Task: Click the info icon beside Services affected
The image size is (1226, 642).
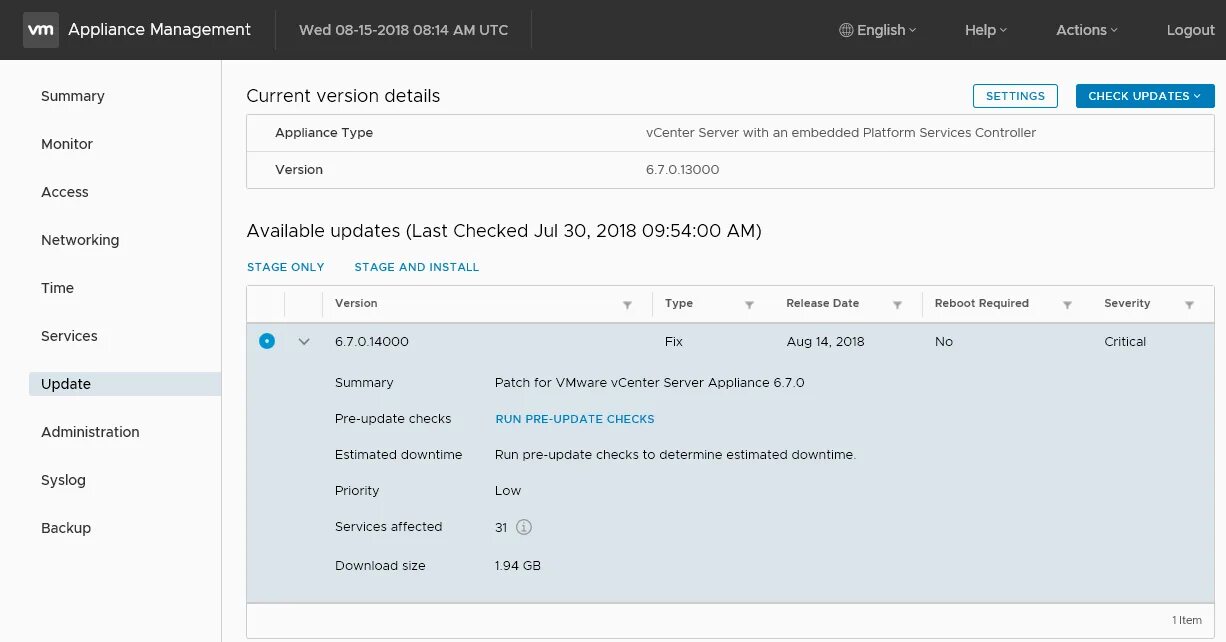Action: [x=524, y=527]
